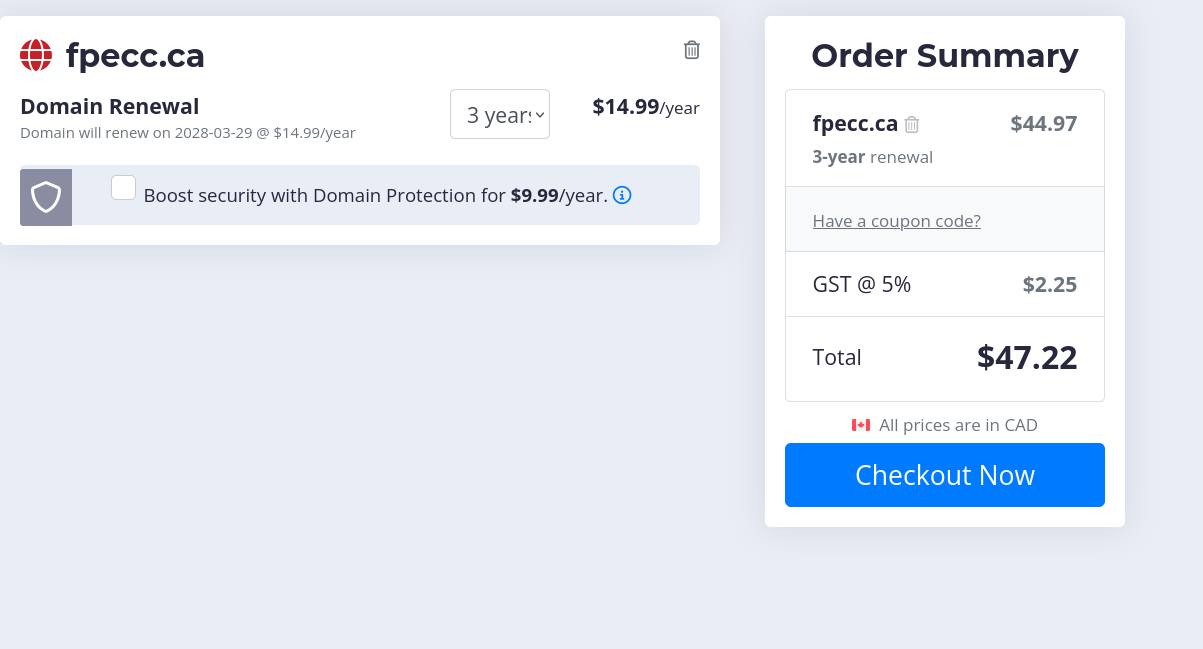Click the Have a coupon code link

896,221
